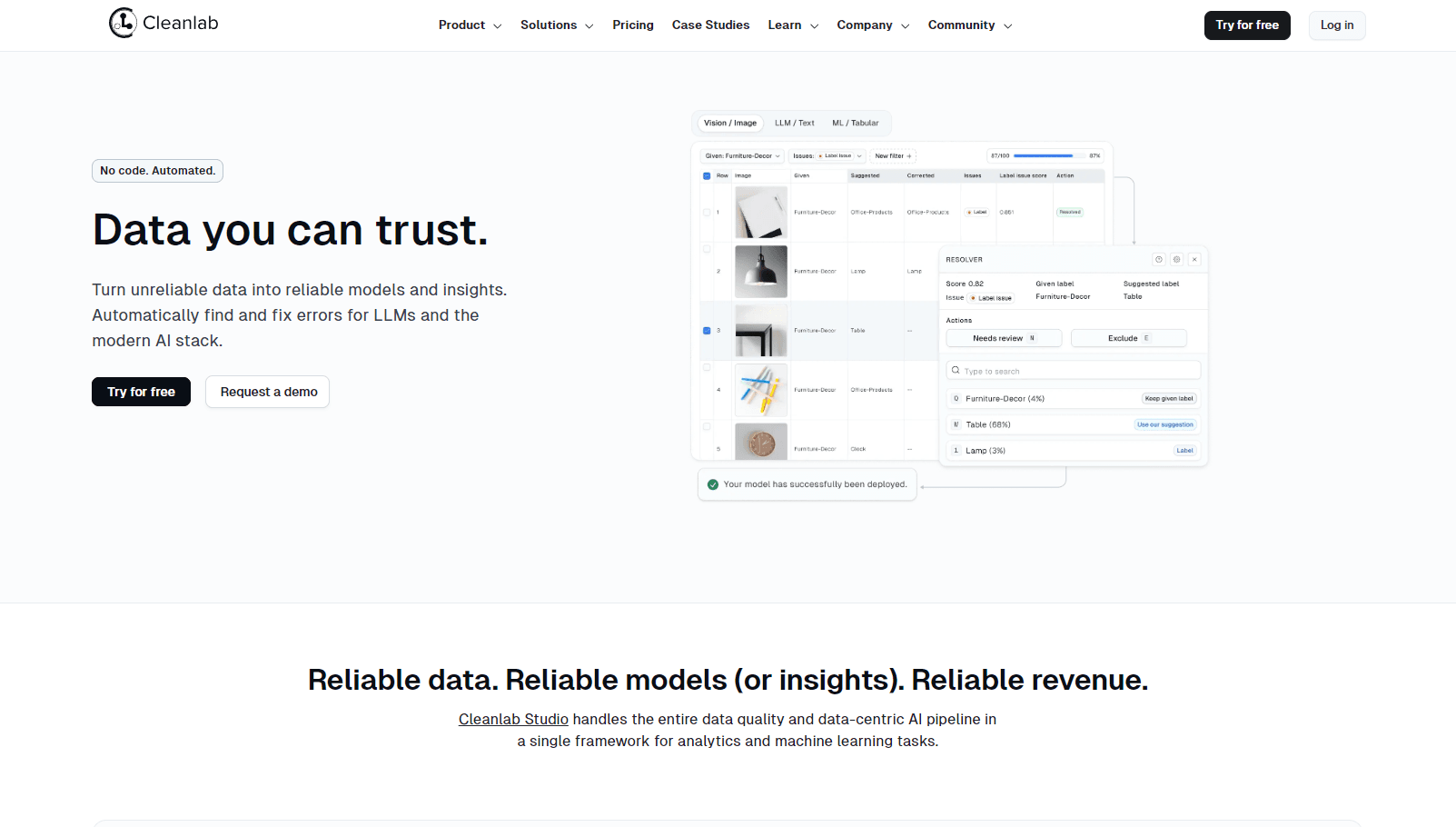This screenshot has height=827, width=1456.
Task: Expand the Community menu
Action: (970, 25)
